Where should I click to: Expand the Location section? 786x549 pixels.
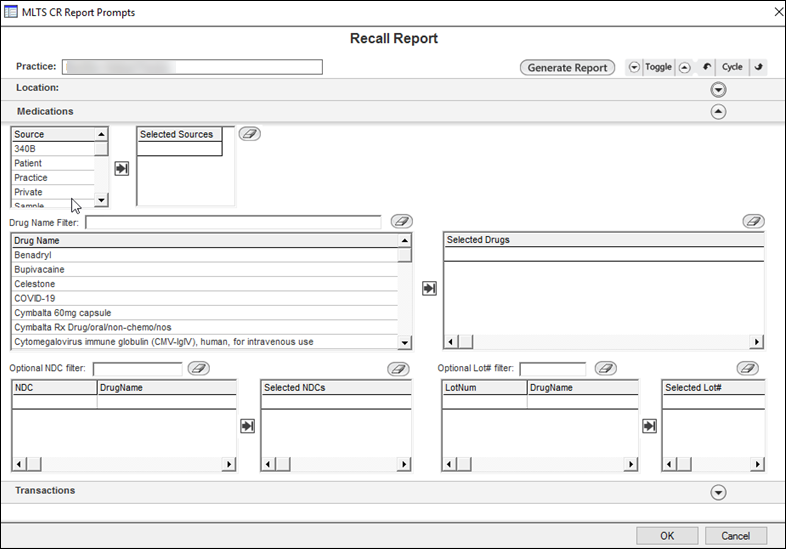click(718, 90)
